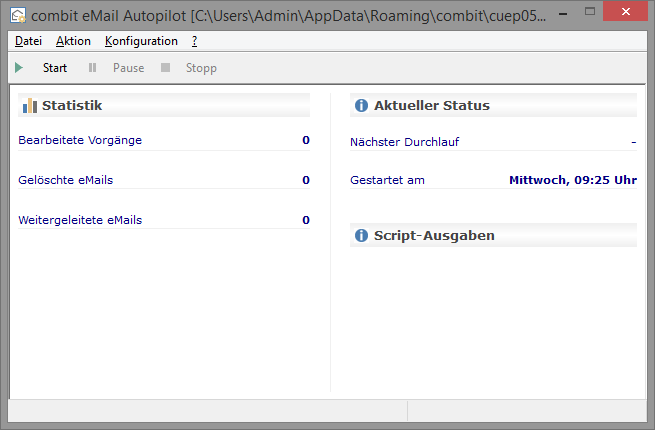Open the question mark help menu
The width and height of the screenshot is (655, 430).
coord(195,41)
